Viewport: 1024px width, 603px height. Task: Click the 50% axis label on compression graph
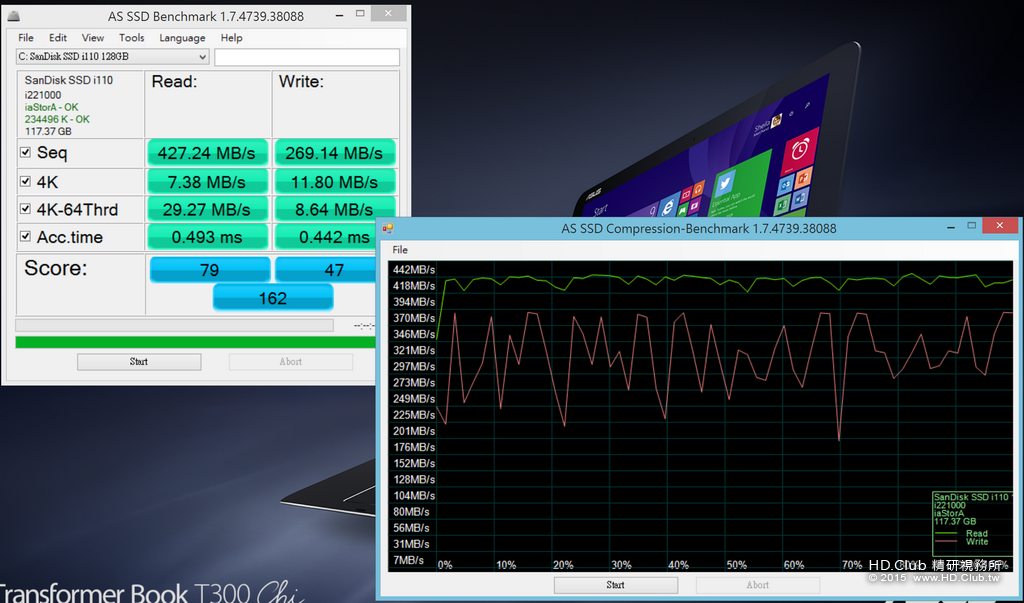tap(736, 564)
